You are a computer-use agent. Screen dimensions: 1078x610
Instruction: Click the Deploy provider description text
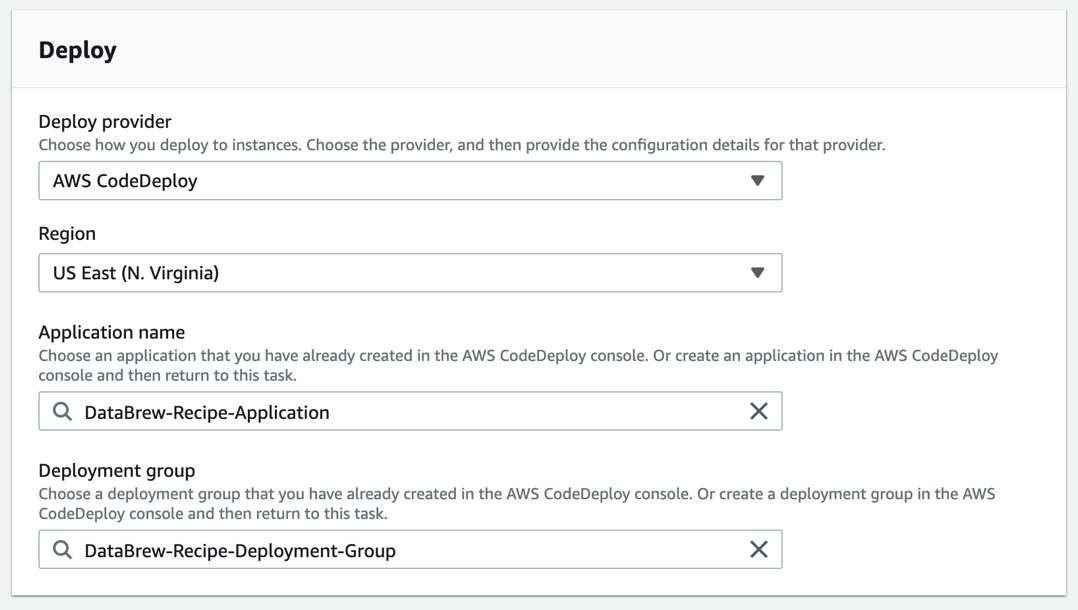[461, 145]
